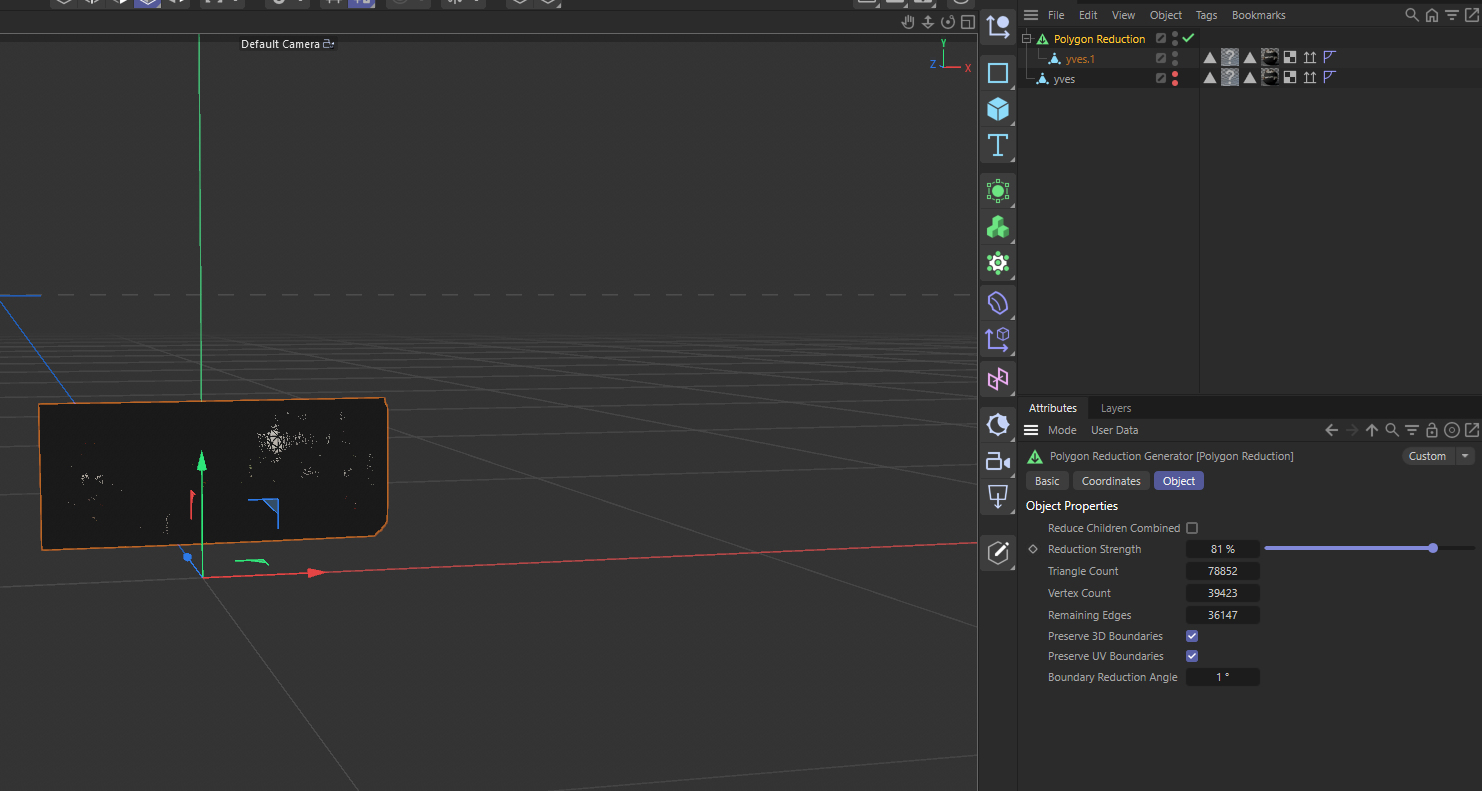Add a Camera from the camera icon
Image resolution: width=1482 pixels, height=791 pixels.
click(x=997, y=461)
